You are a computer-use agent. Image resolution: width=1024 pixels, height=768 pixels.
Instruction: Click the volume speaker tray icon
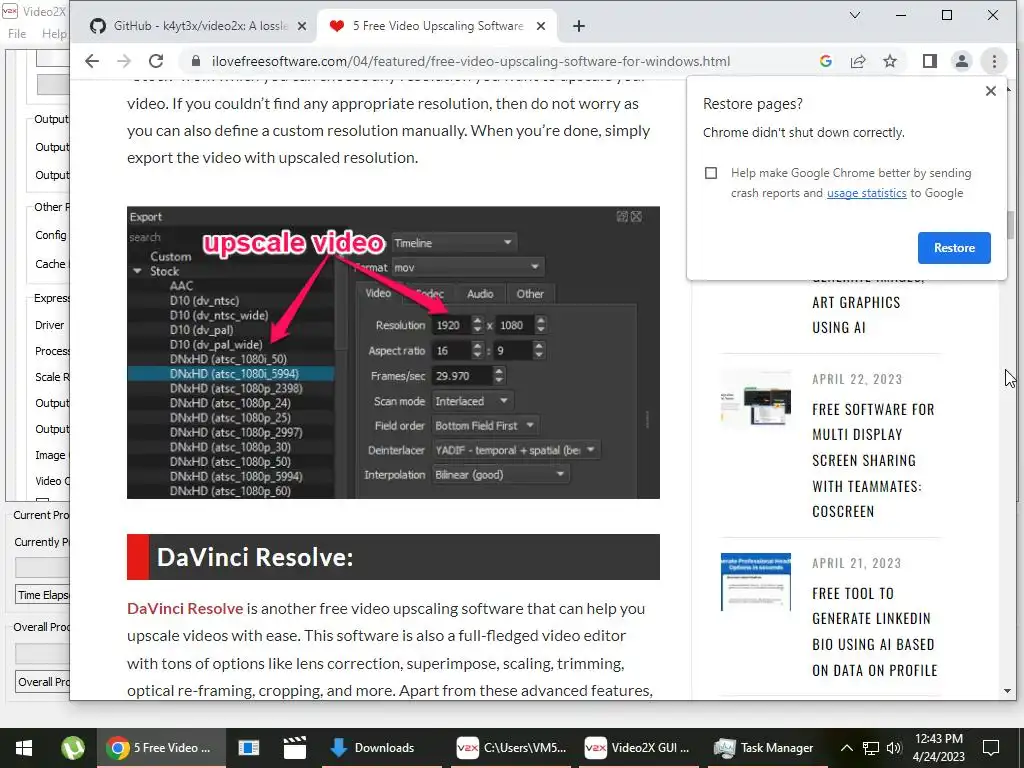click(x=894, y=748)
